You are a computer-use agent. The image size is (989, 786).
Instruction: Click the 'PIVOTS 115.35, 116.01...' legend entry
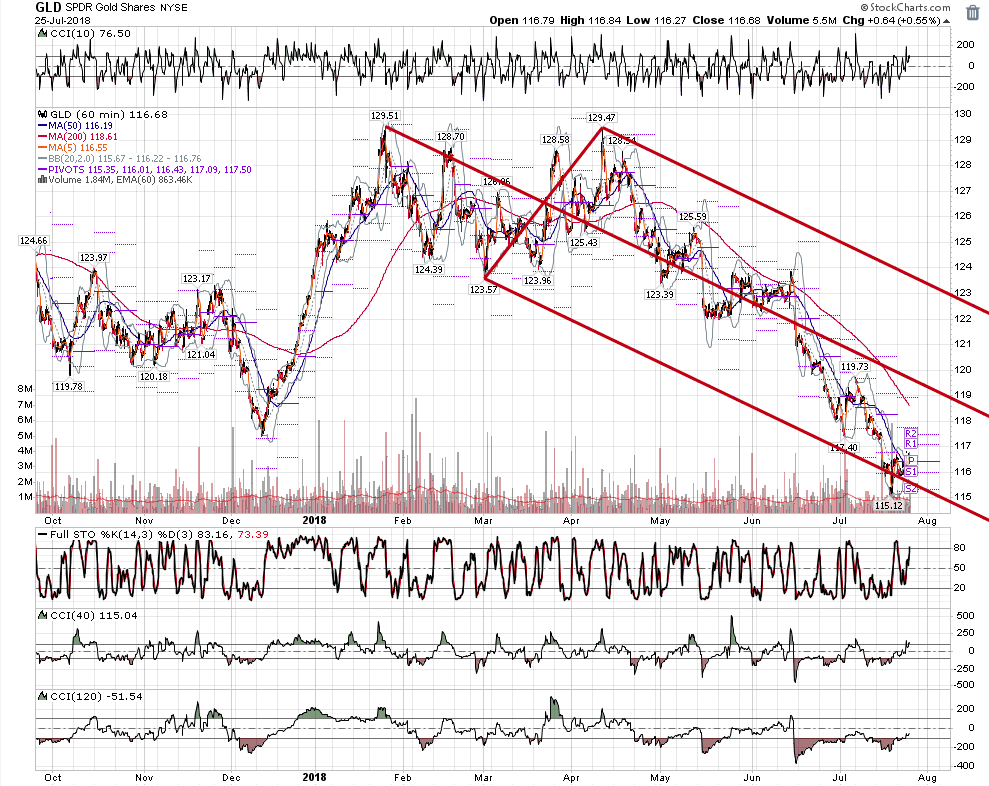(150, 170)
